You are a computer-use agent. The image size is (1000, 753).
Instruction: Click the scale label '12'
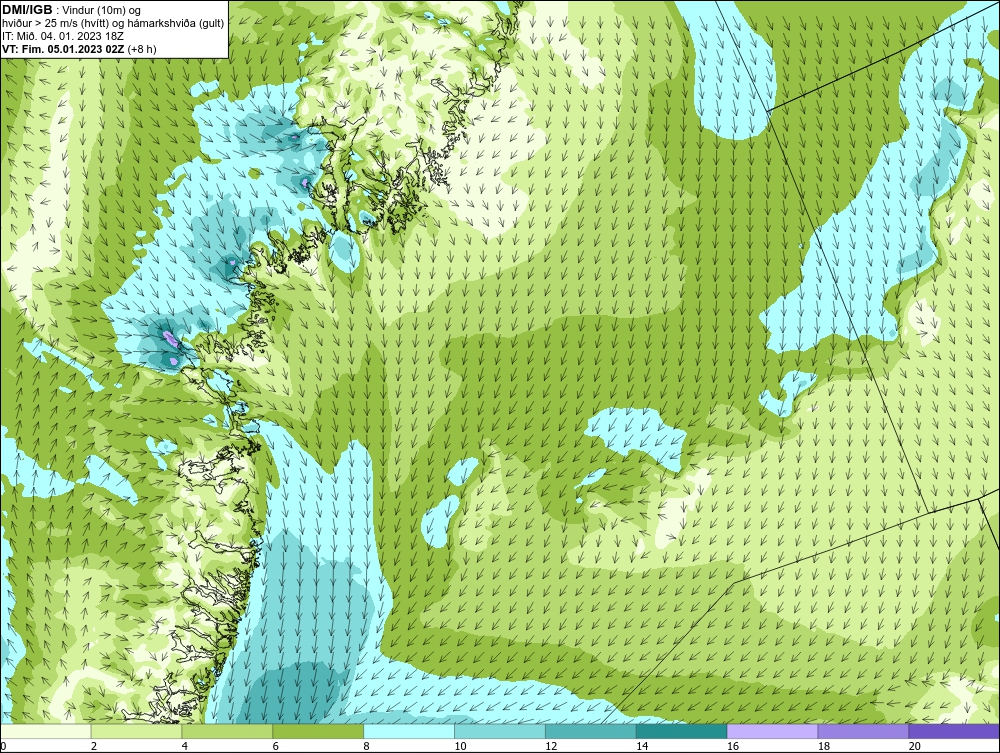point(551,746)
